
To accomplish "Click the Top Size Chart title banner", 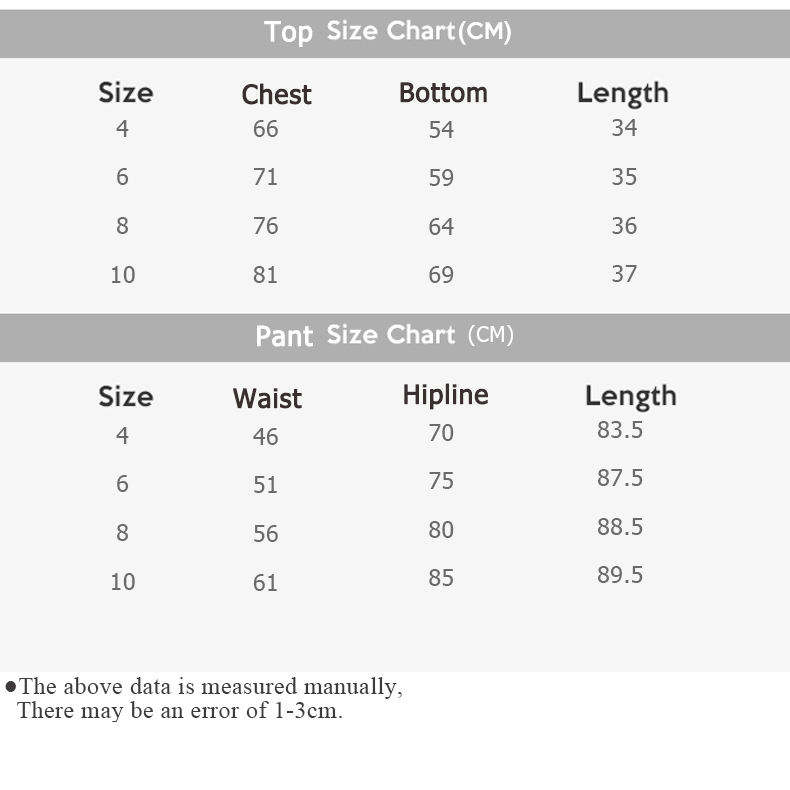I will click(388, 32).
